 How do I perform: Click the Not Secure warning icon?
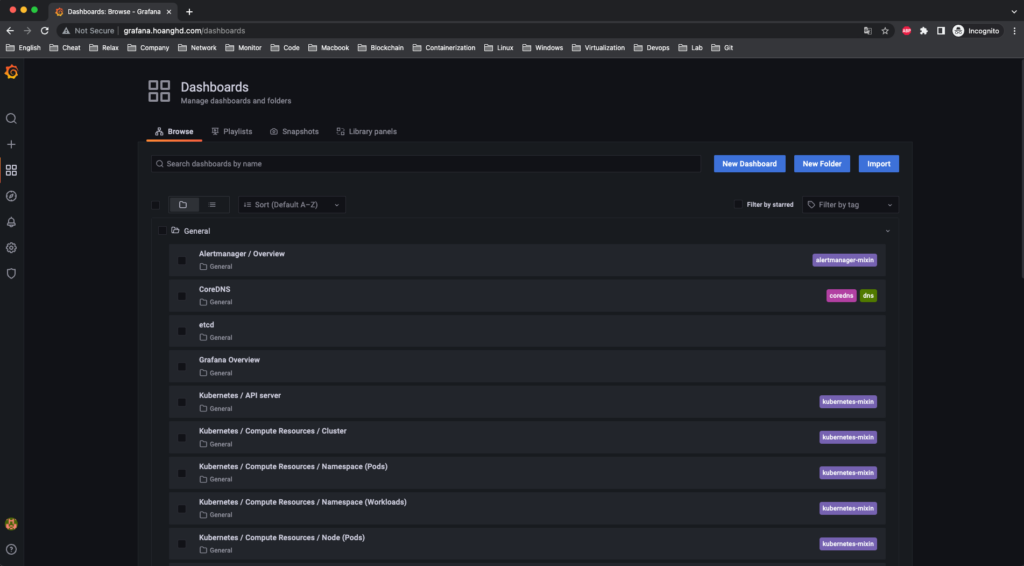[x=66, y=31]
